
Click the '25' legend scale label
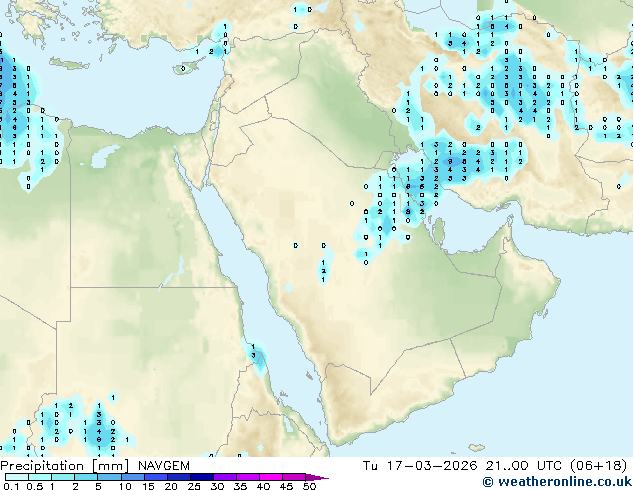194,486
